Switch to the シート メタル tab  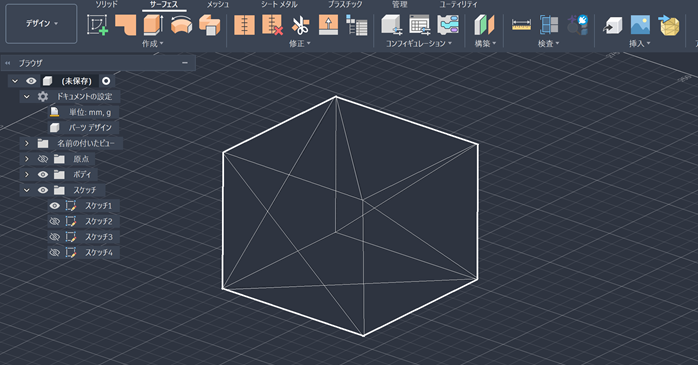[x=279, y=4]
